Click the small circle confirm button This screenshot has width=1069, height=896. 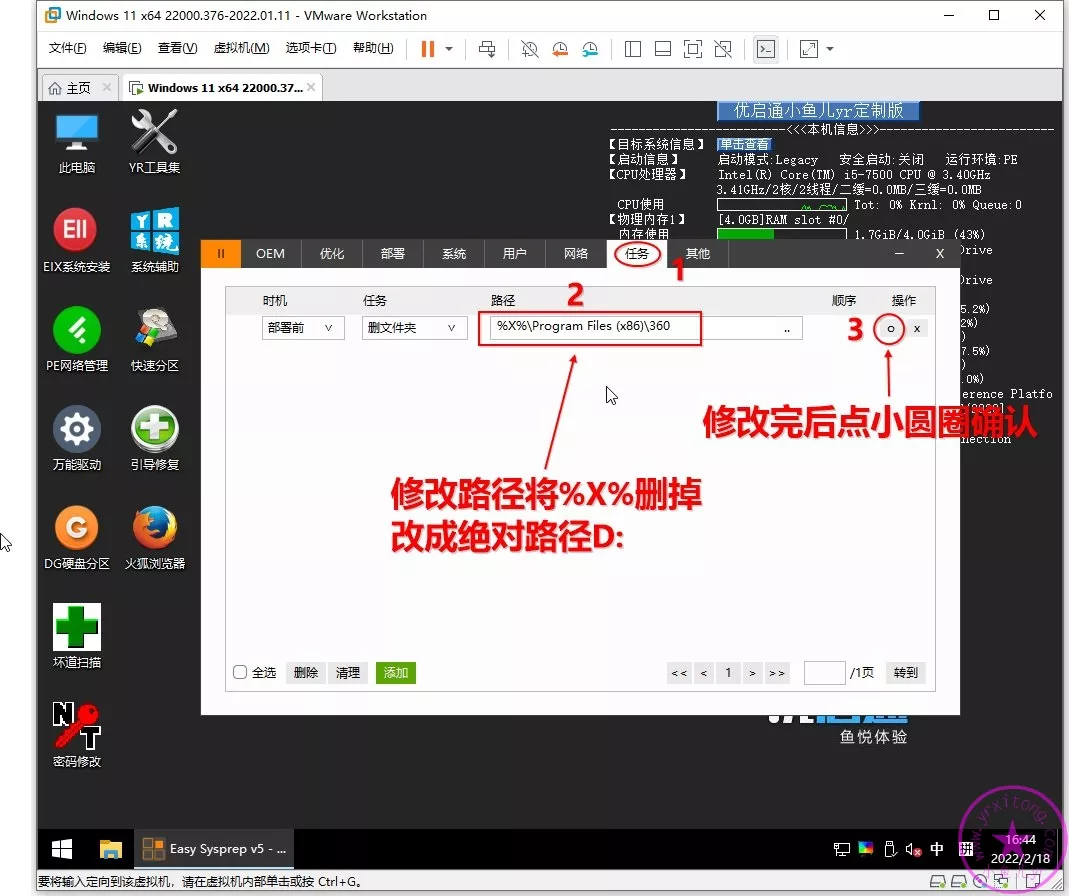pyautogui.click(x=890, y=328)
